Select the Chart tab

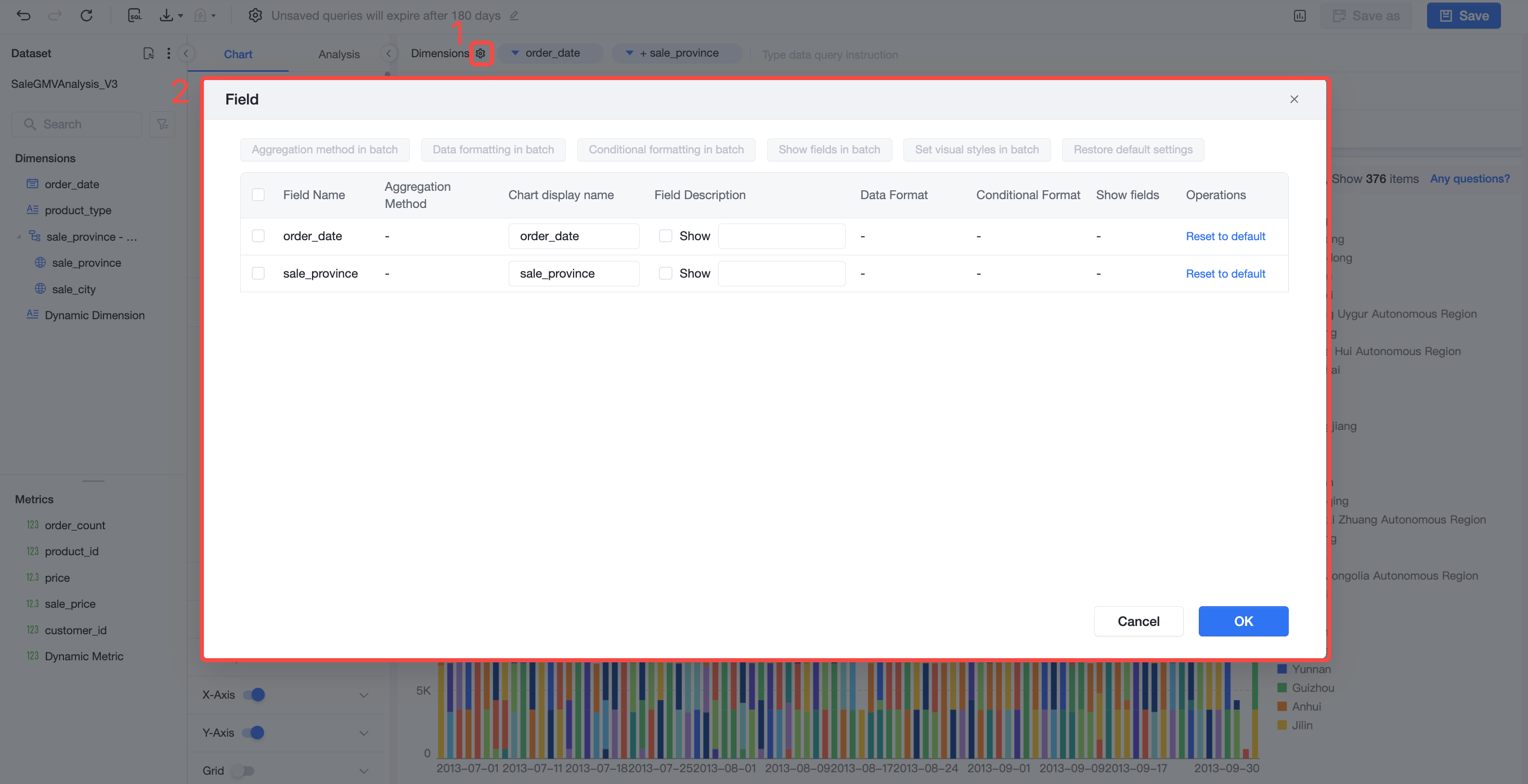(x=238, y=54)
